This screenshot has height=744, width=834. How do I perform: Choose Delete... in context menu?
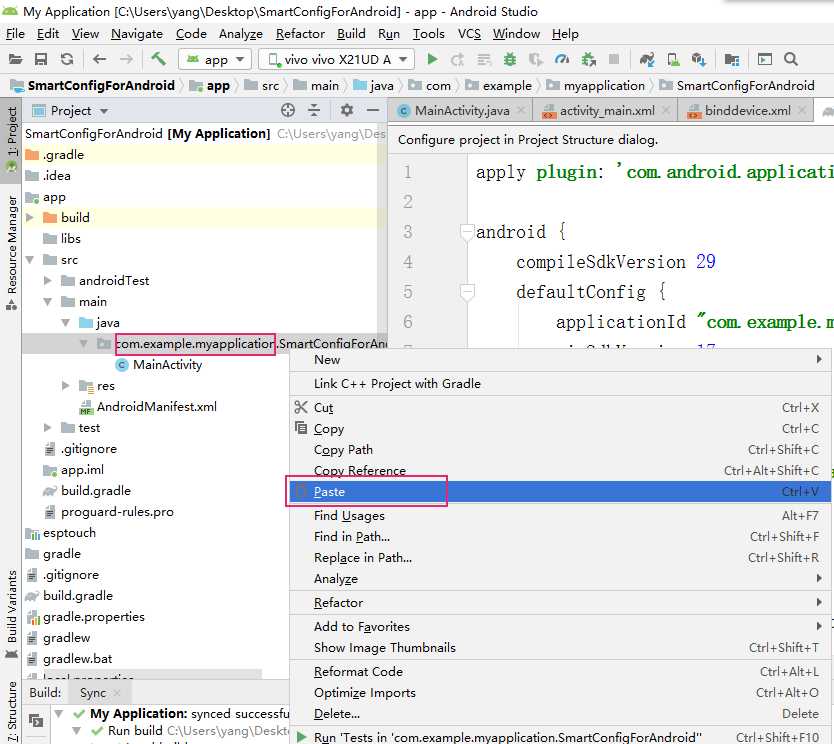coord(560,714)
